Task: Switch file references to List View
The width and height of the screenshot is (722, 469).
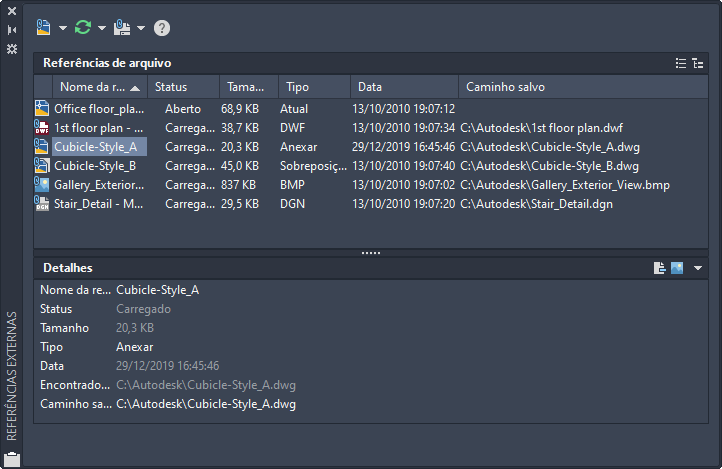Action: (x=681, y=63)
